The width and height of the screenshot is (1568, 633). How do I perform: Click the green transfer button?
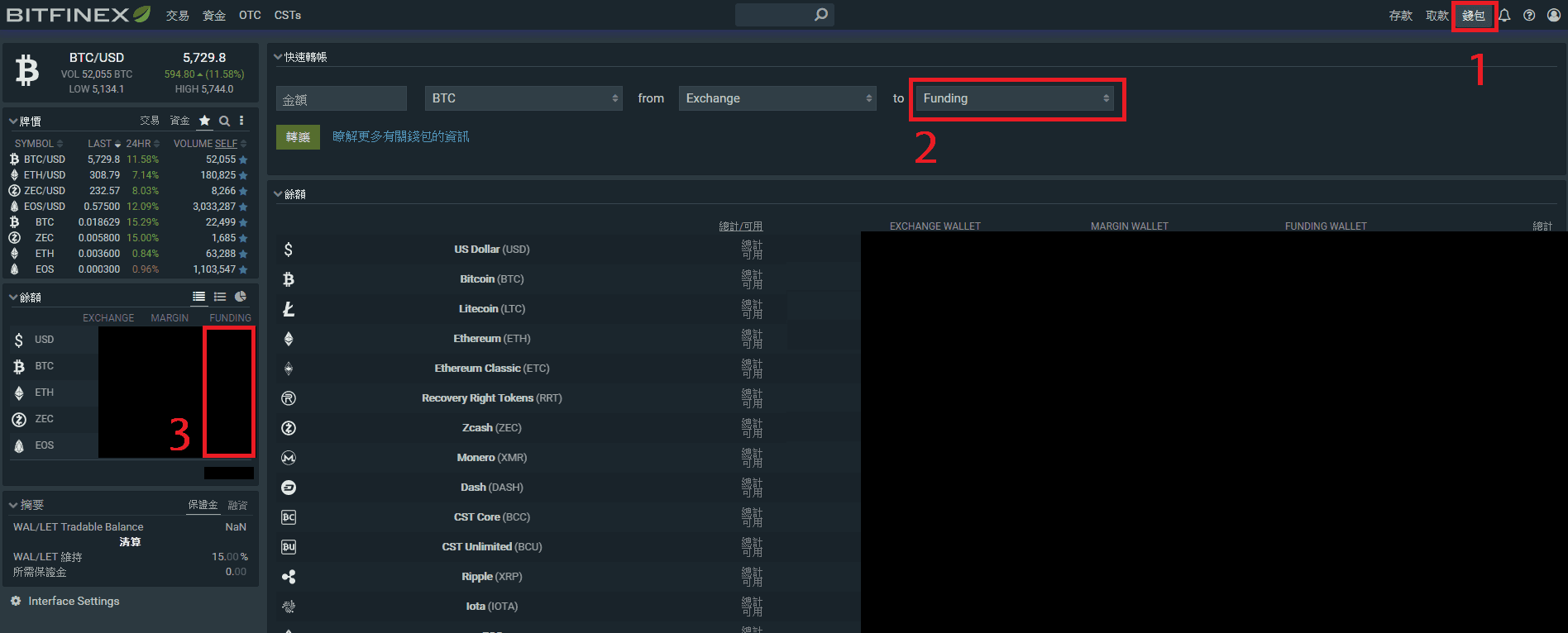(298, 137)
